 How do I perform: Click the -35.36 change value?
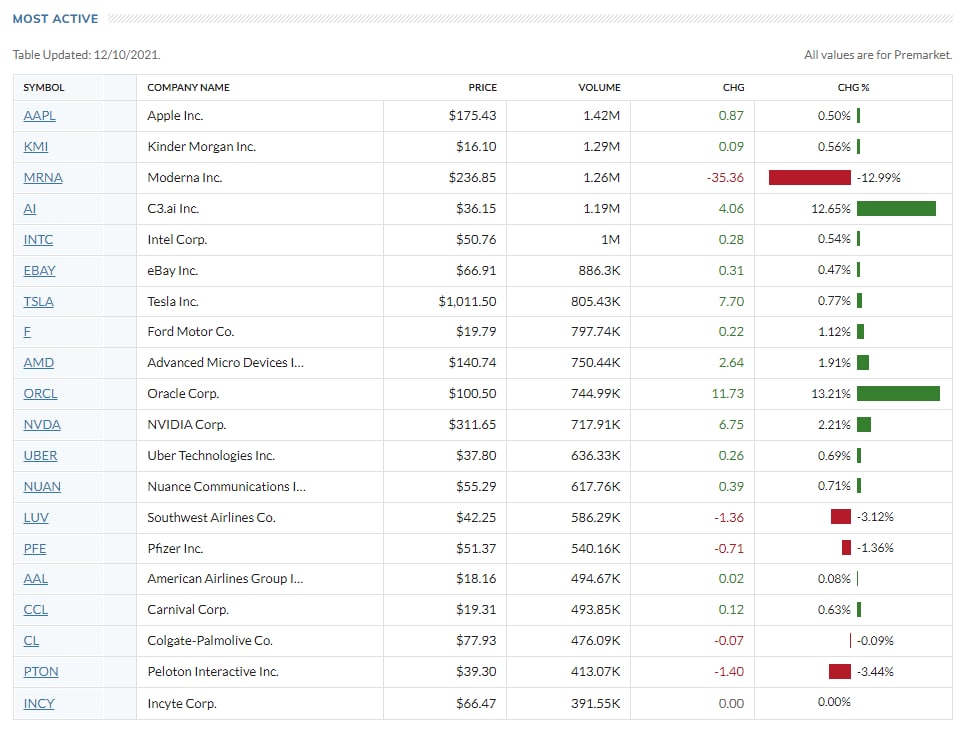click(x=725, y=178)
